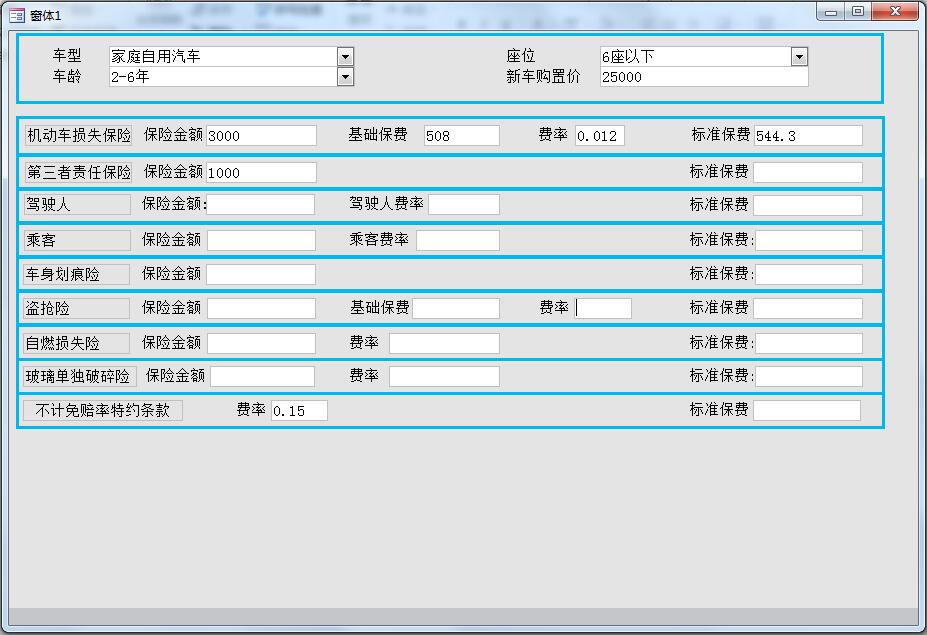The width and height of the screenshot is (927, 635).
Task: Click the 基础保费 field showing 508
Action: coord(462,136)
